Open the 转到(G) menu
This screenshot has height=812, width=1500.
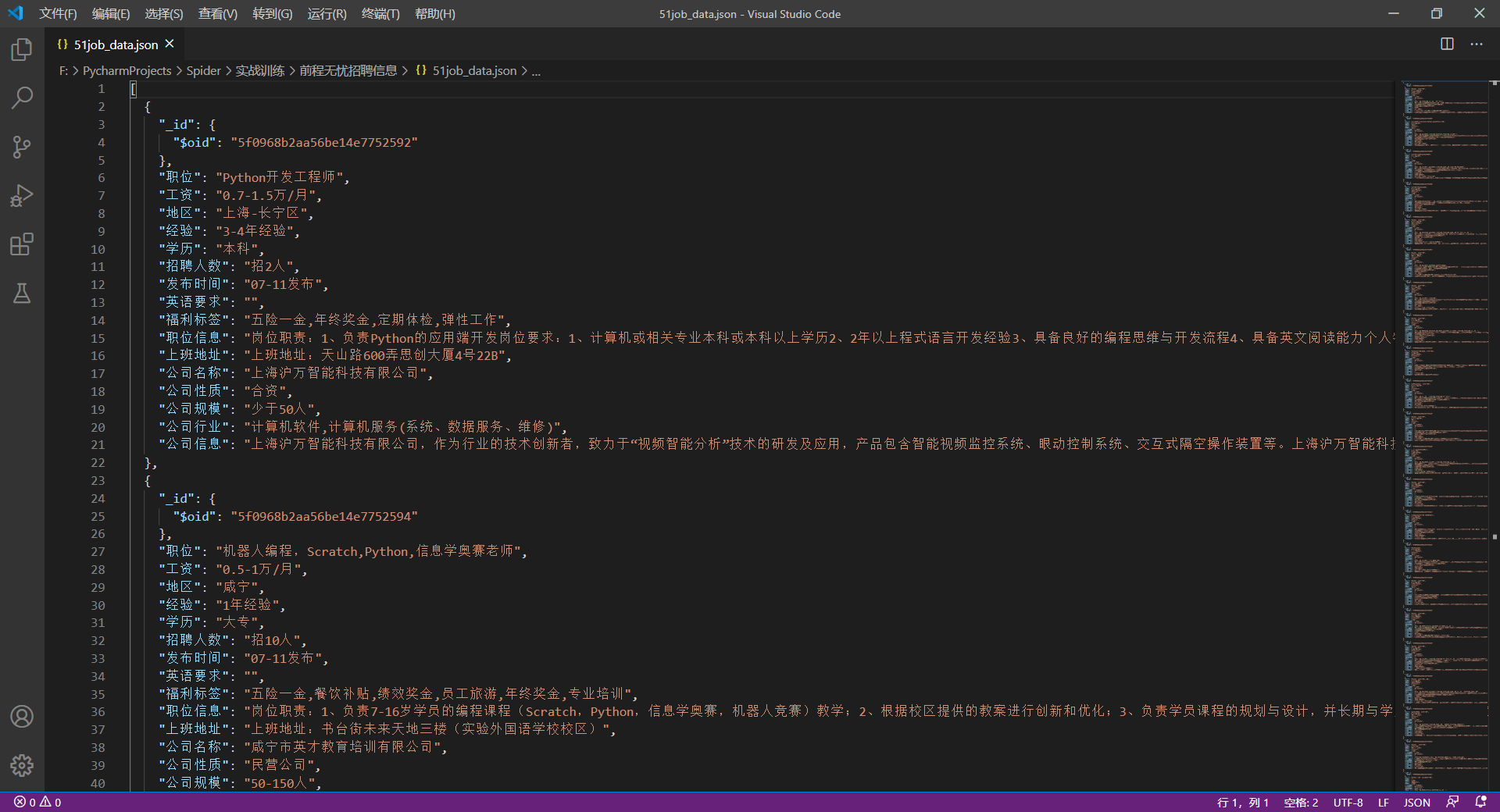coord(273,14)
